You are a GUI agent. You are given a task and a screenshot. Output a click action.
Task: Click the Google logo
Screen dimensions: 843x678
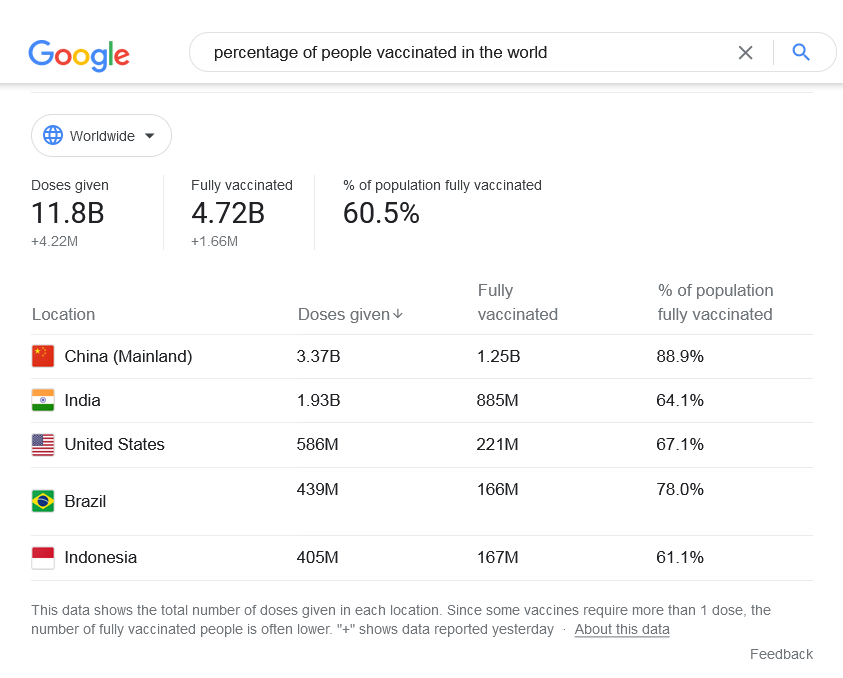tap(79, 55)
